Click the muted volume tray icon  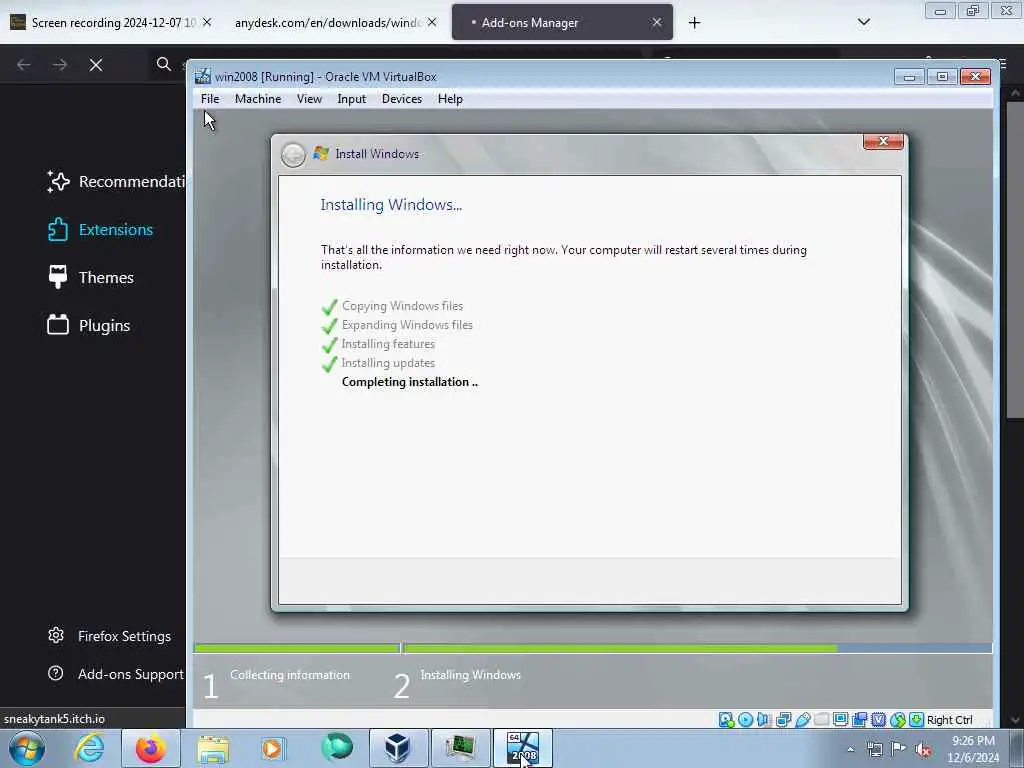pos(923,749)
